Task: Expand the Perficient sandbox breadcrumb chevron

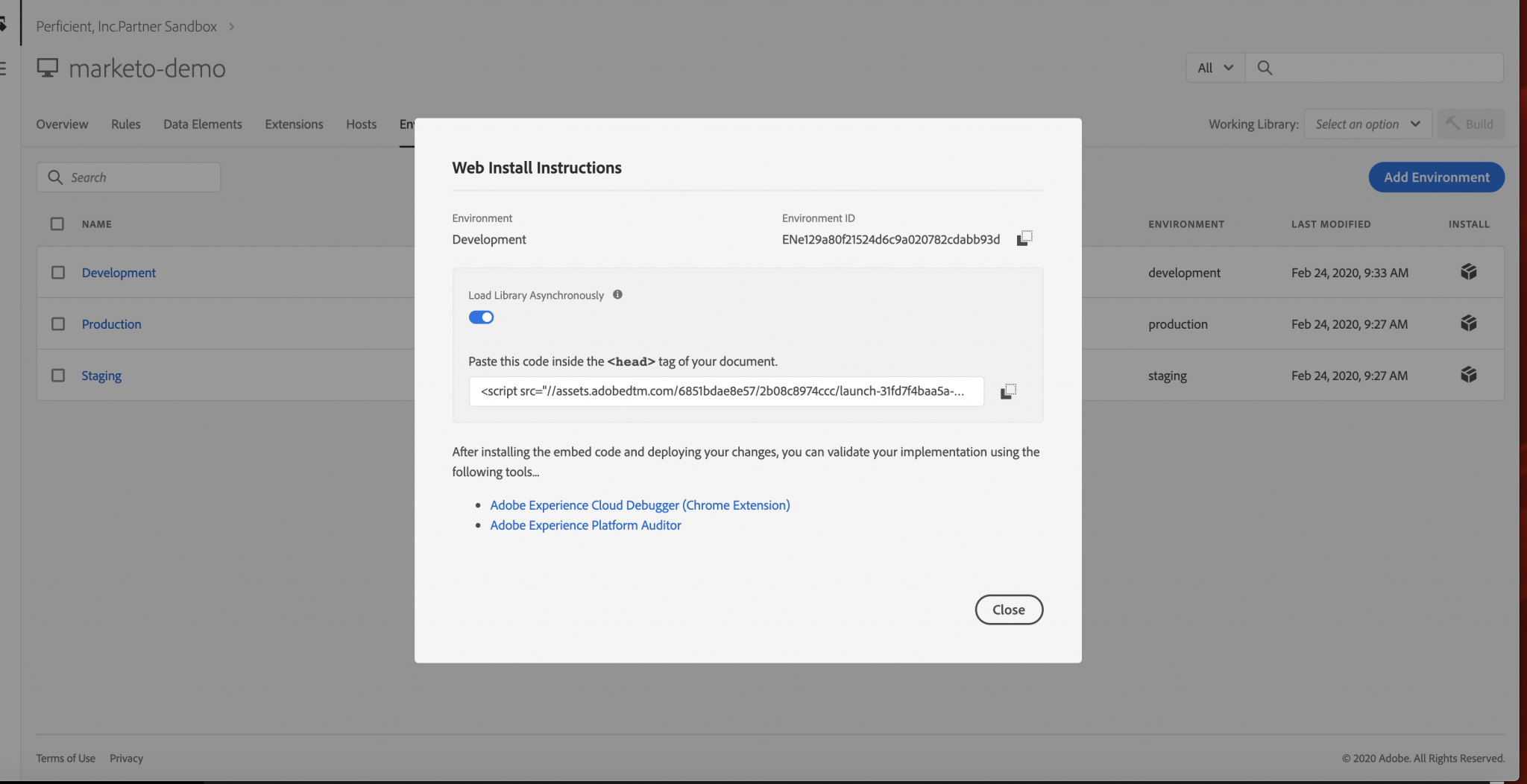Action: click(232, 25)
